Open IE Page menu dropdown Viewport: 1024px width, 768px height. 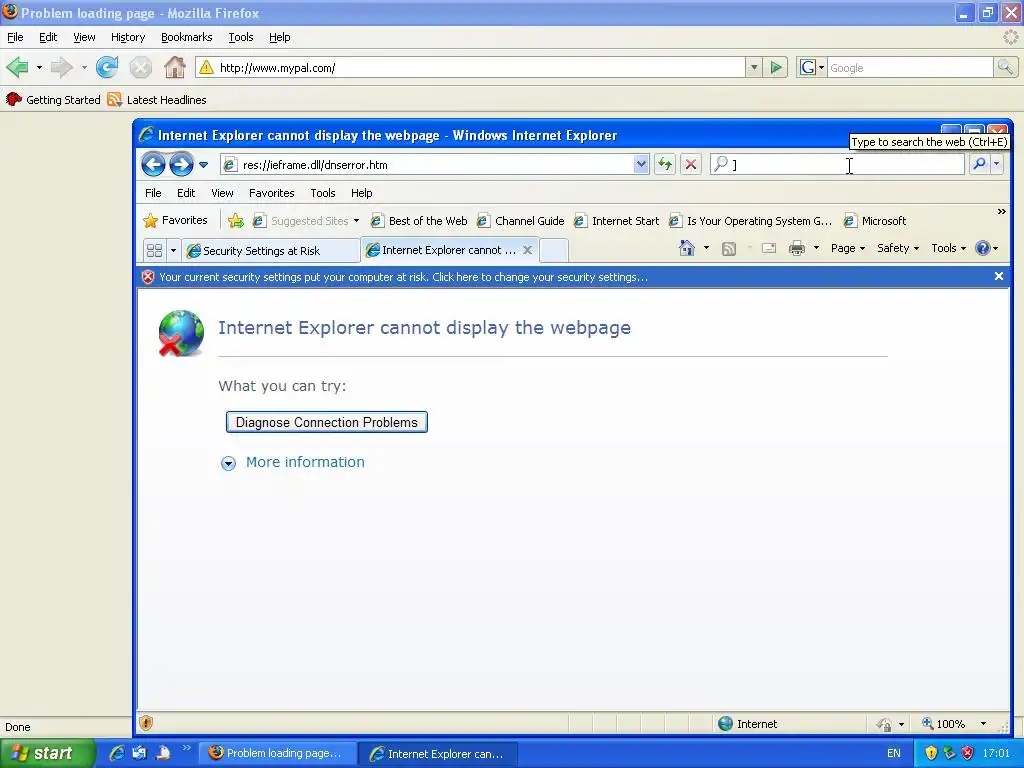coord(848,248)
